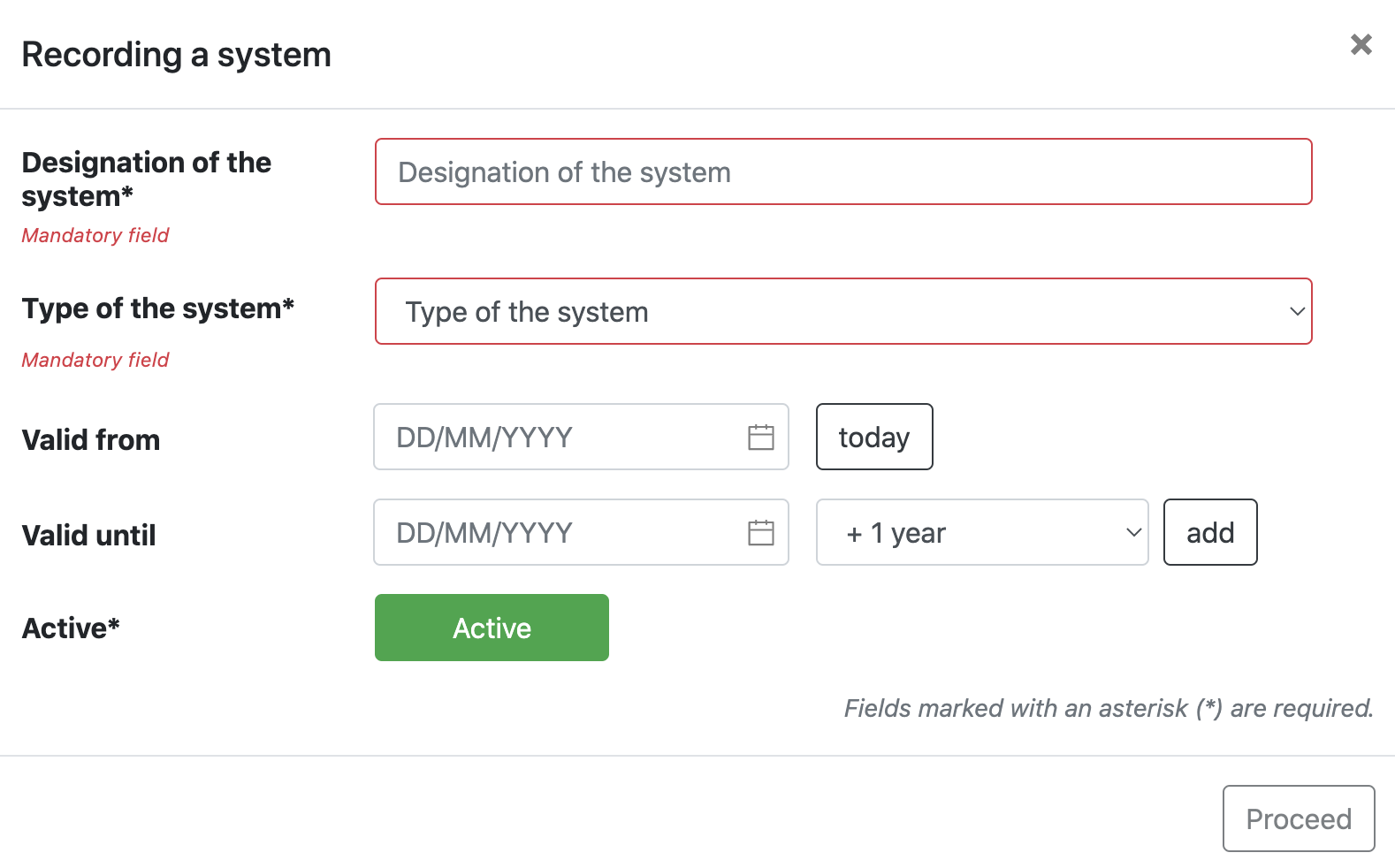This screenshot has height=868, width=1395.
Task: Open calendar picker for Valid from
Action: point(760,437)
